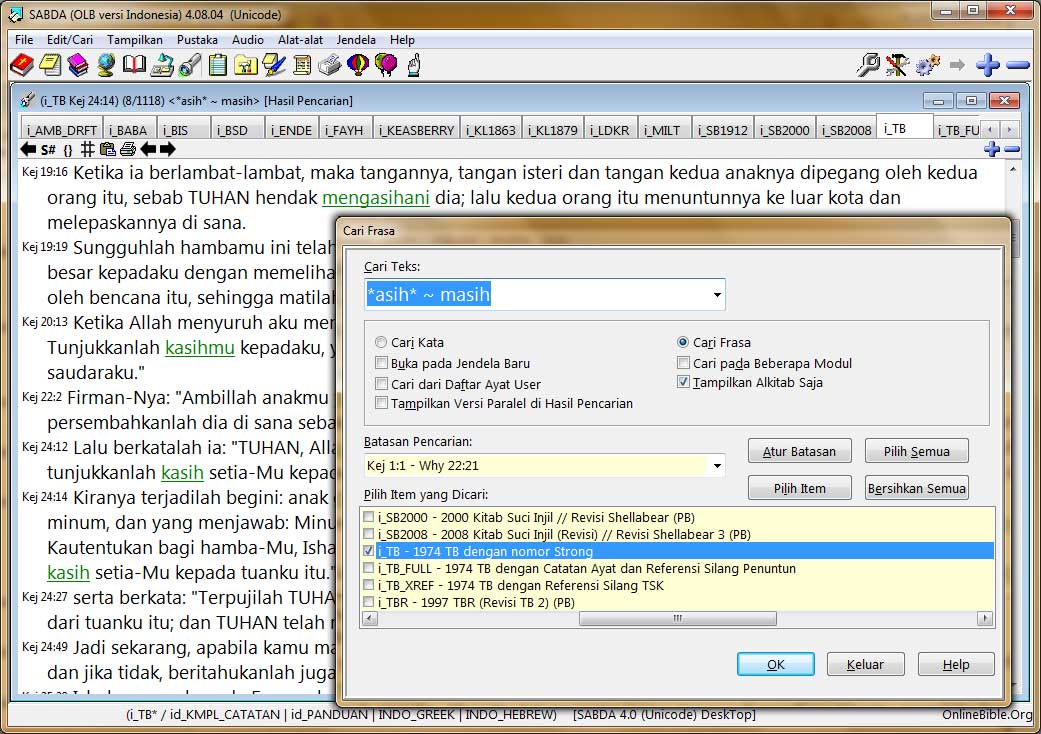Check Cari dari Daftar Ayat User

point(381,384)
